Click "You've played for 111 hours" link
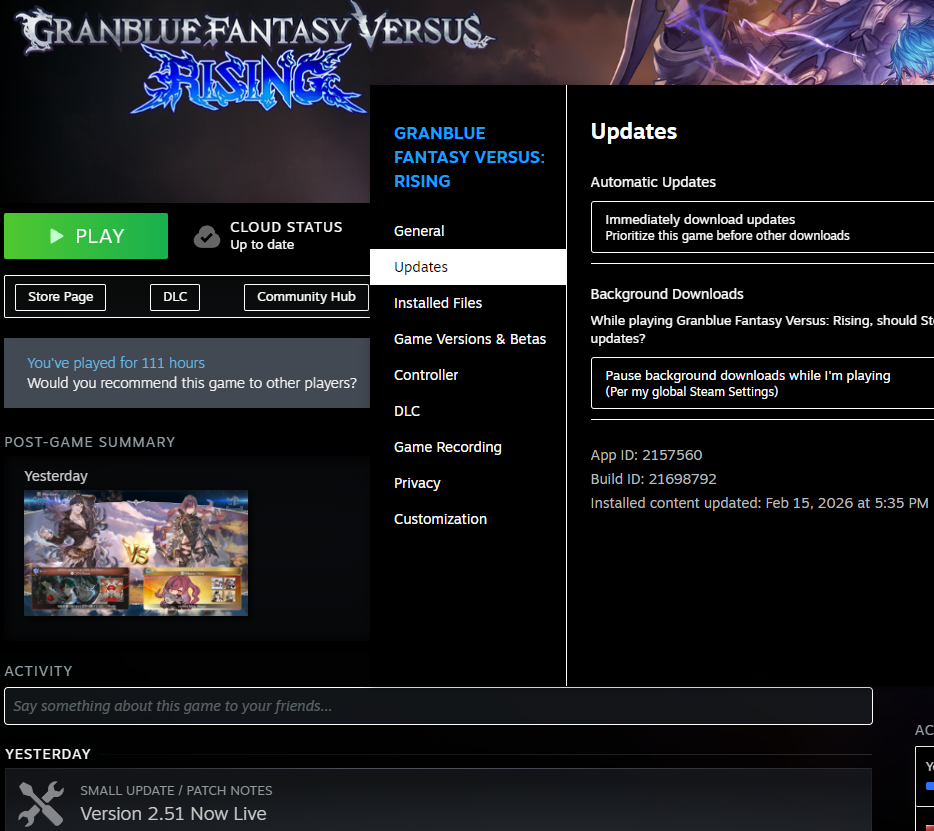This screenshot has height=831, width=934. click(x=116, y=363)
